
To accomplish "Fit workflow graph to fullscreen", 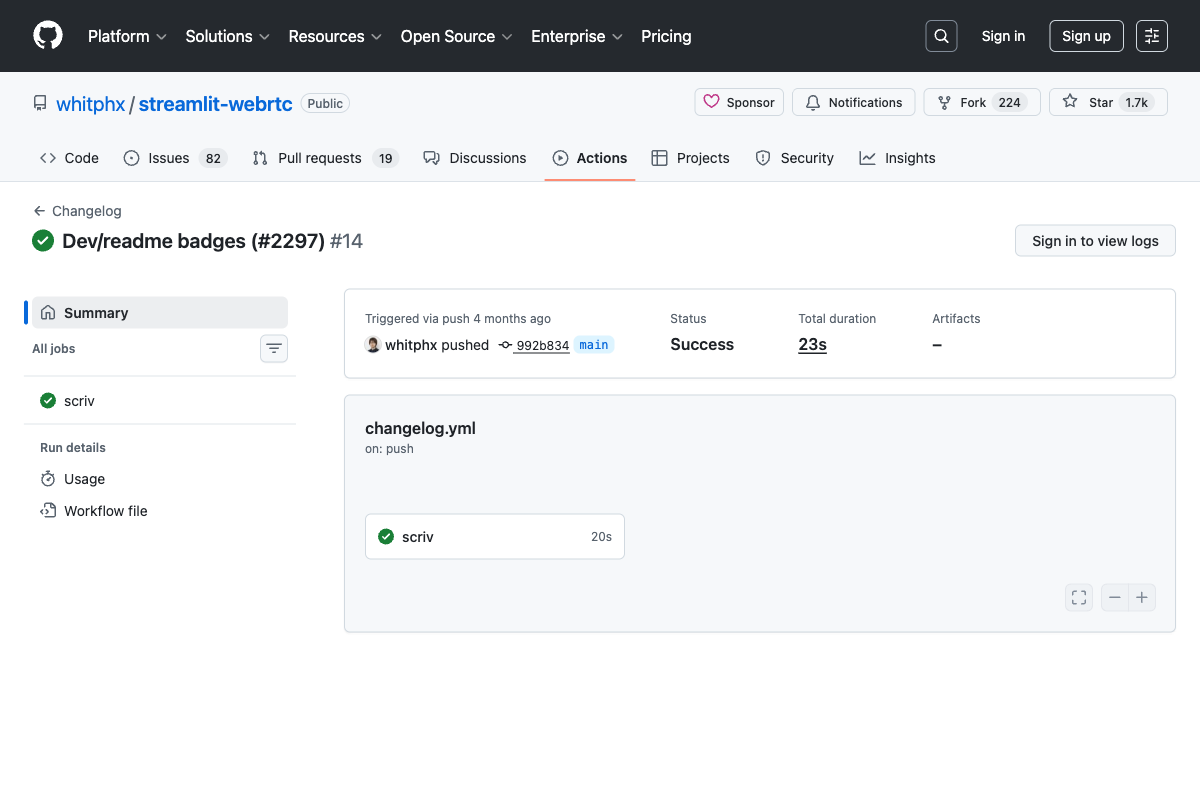I will coord(1079,598).
